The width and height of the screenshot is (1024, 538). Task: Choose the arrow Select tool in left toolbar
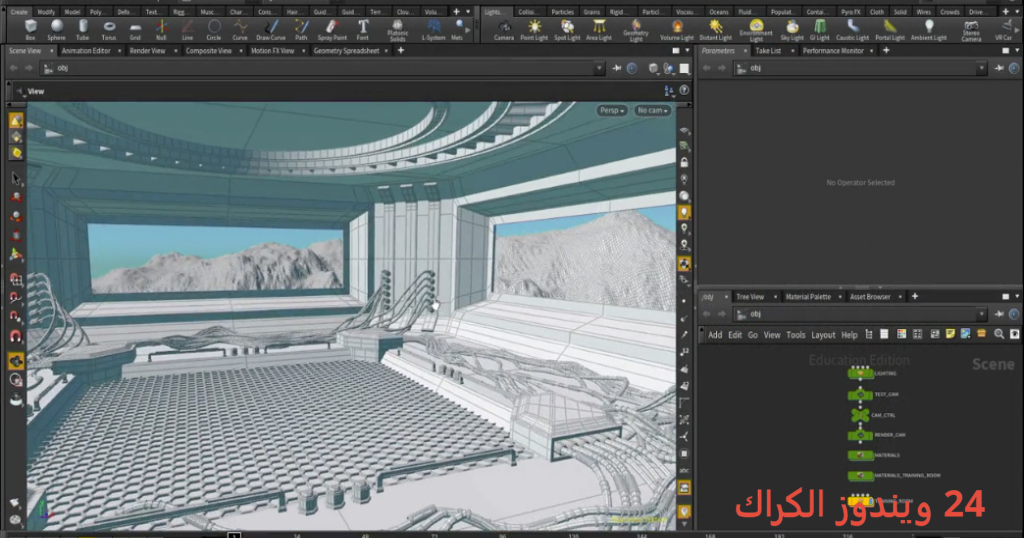[16, 178]
